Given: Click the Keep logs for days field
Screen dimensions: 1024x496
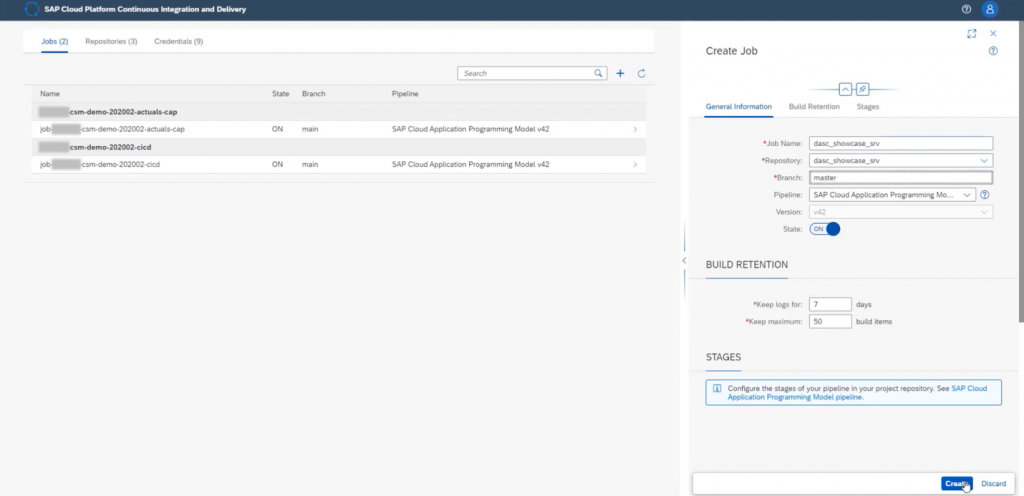Looking at the screenshot, I should [830, 304].
